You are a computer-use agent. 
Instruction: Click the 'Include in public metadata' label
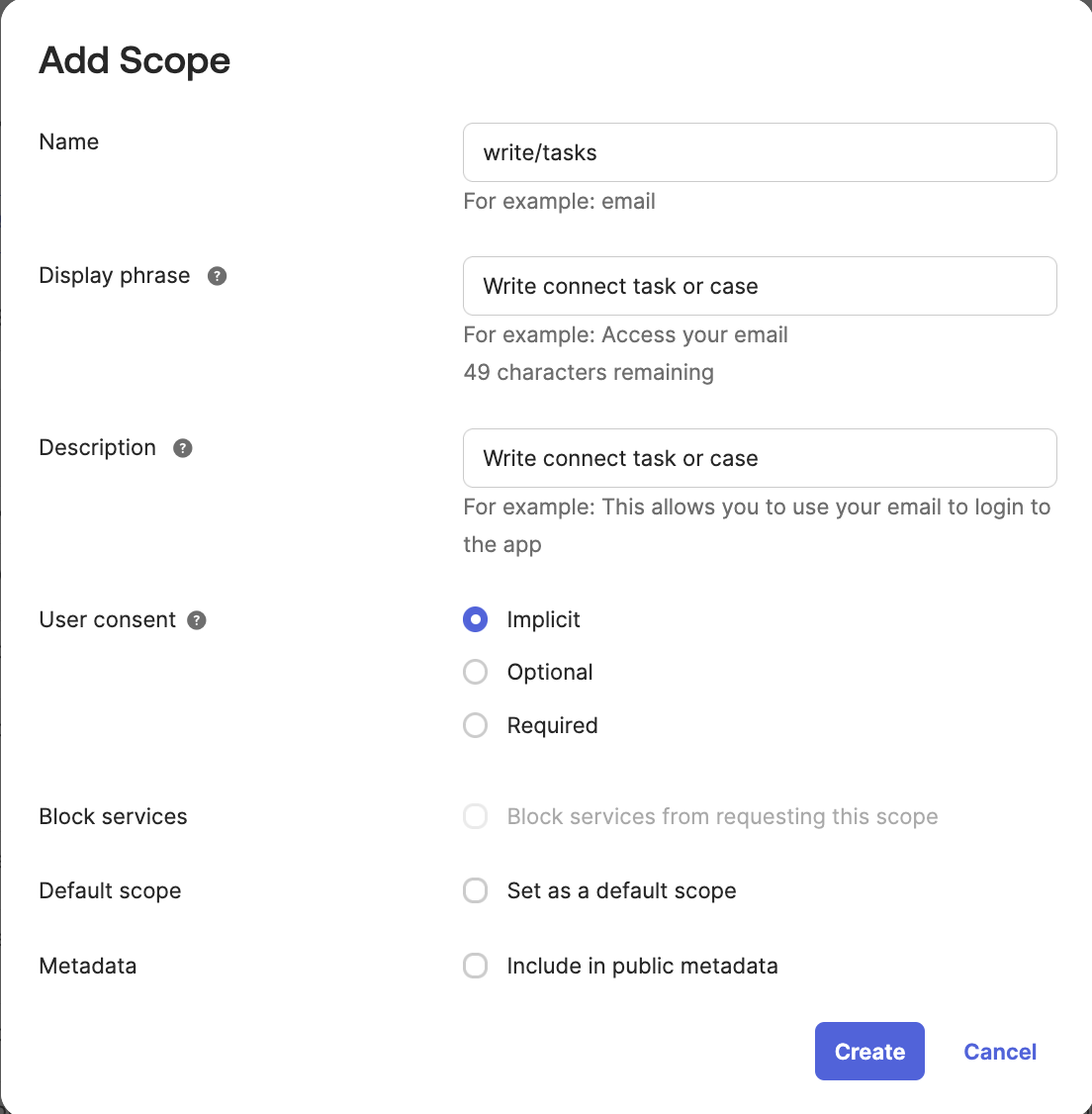point(642,966)
